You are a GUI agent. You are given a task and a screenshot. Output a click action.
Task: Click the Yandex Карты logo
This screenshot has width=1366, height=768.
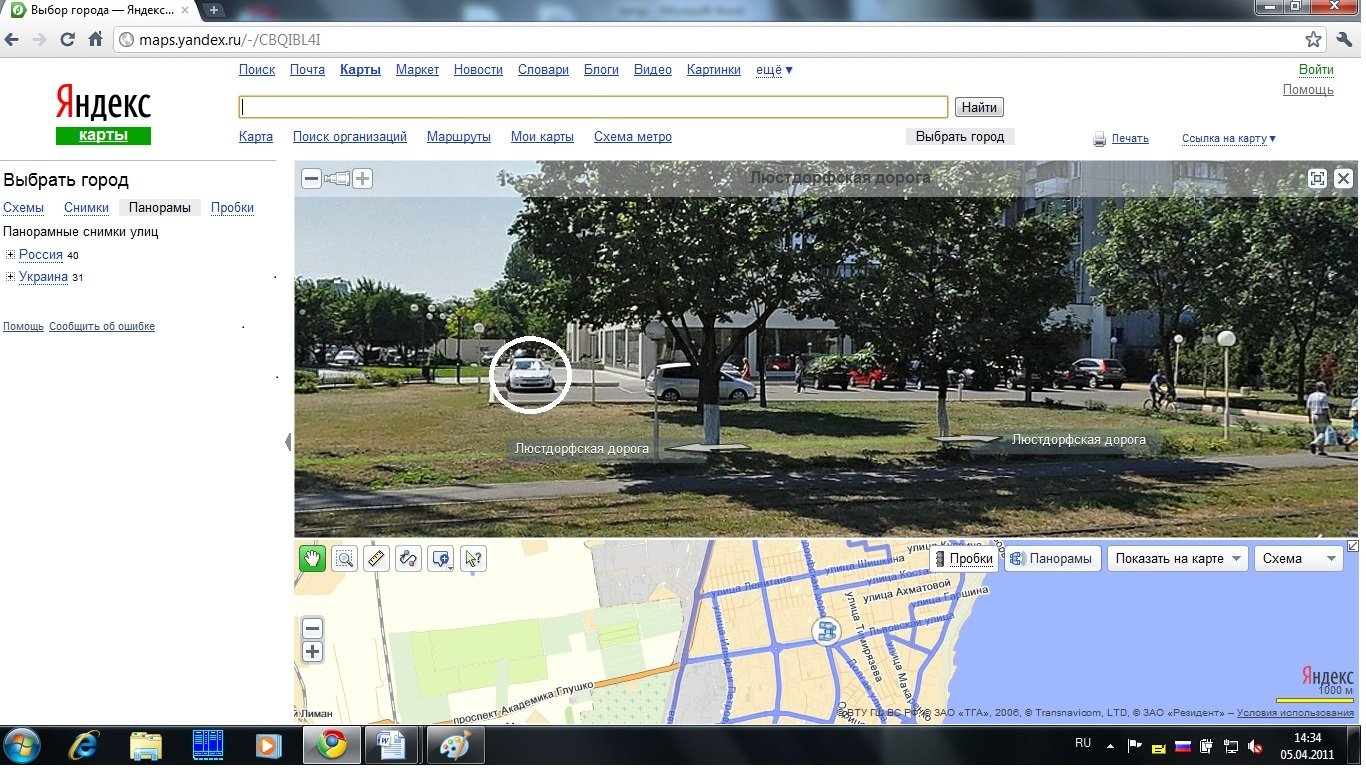[103, 114]
